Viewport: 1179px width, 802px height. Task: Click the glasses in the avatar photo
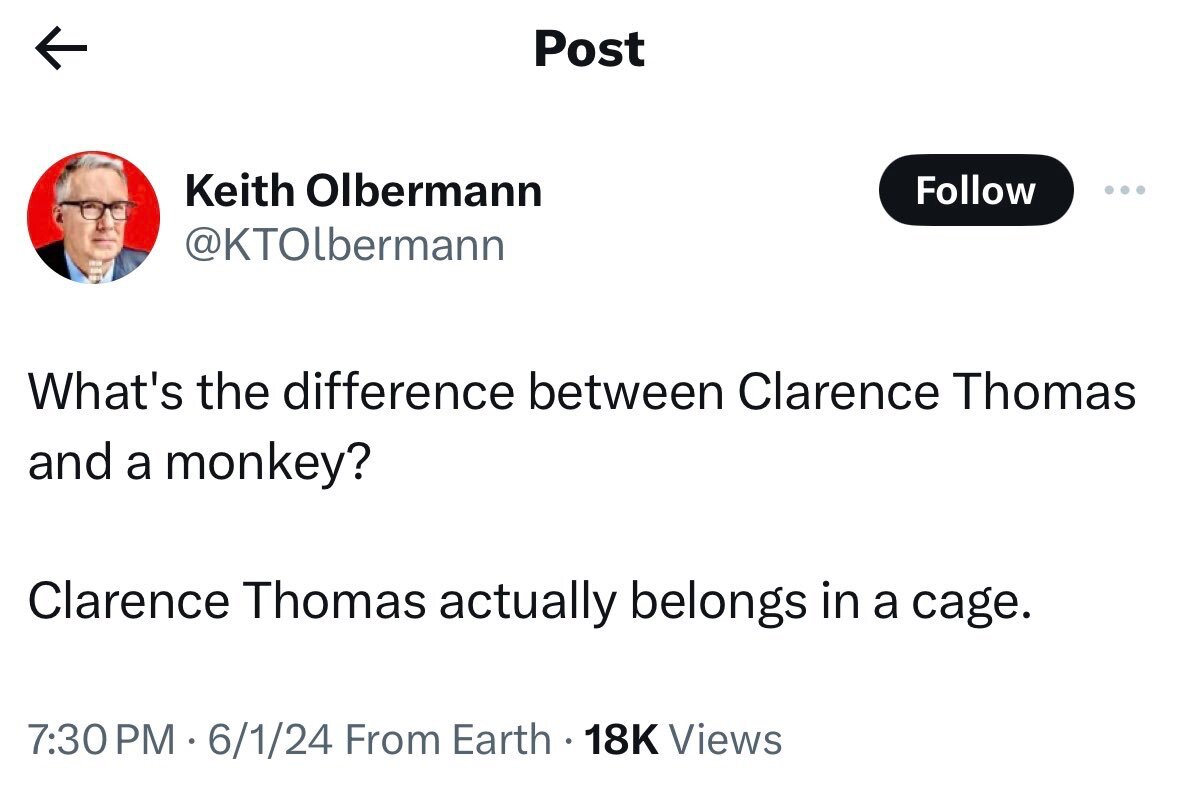point(96,209)
